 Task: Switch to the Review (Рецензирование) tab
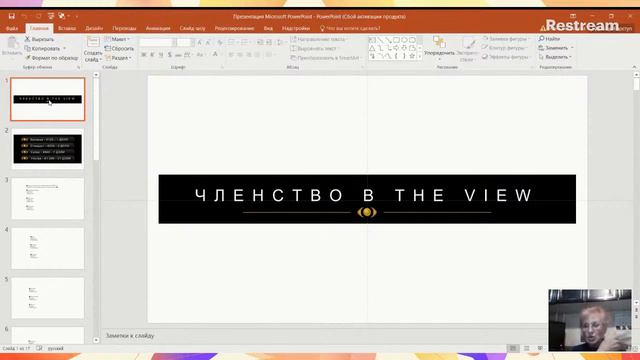pos(234,29)
